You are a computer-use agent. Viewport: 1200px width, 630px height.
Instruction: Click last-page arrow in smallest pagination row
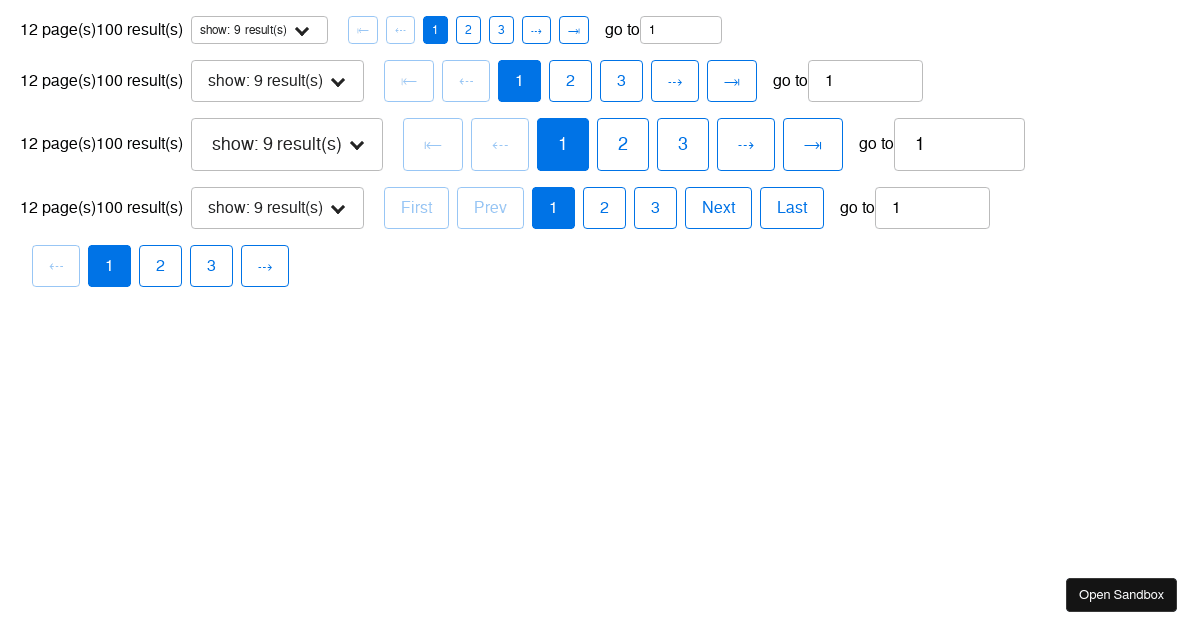pos(574,30)
